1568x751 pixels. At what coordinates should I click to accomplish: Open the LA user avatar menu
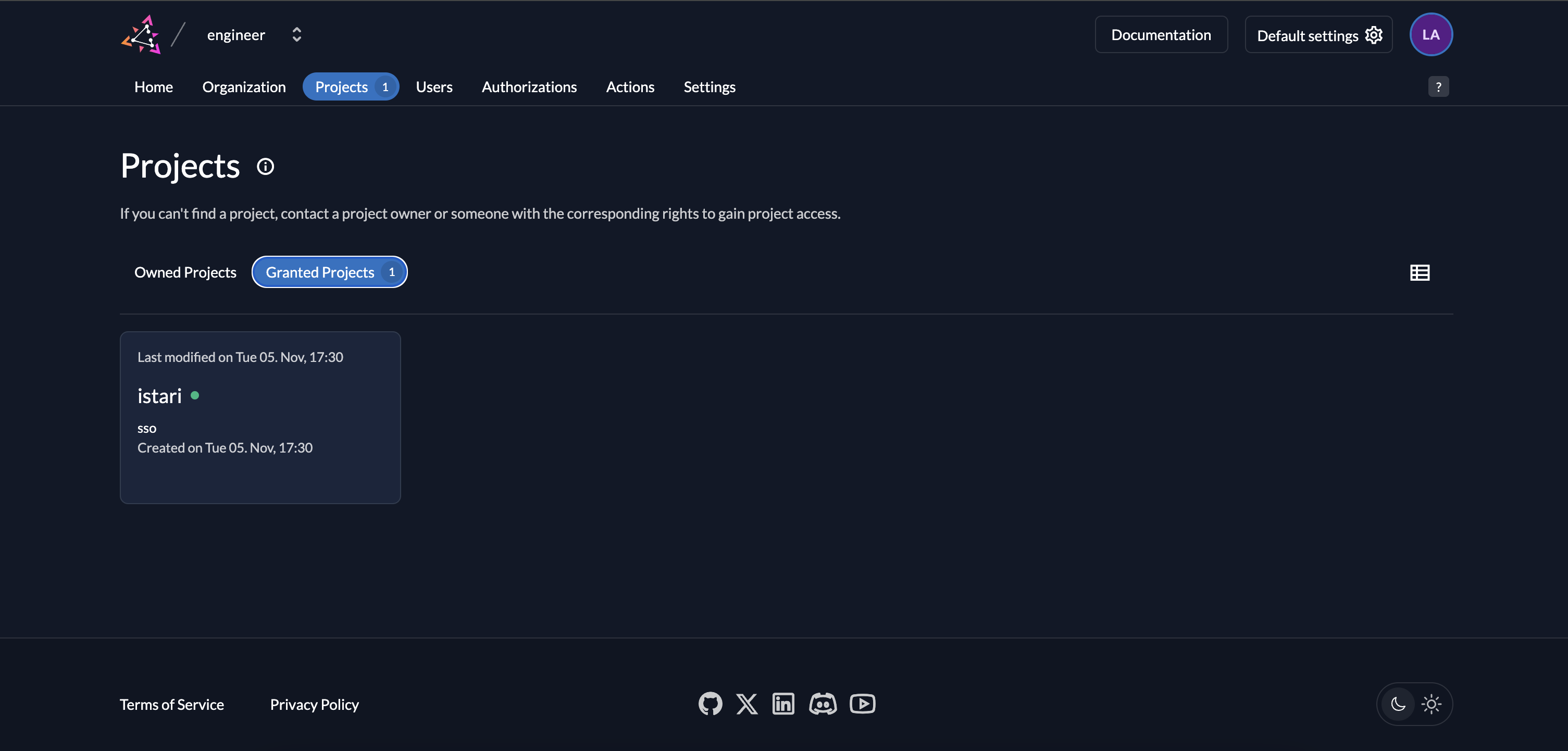[1431, 35]
